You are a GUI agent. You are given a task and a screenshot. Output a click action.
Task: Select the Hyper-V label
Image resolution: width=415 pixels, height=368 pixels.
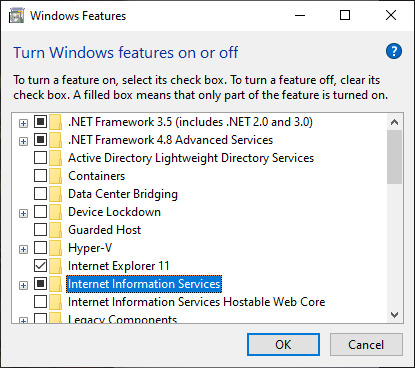(90, 248)
